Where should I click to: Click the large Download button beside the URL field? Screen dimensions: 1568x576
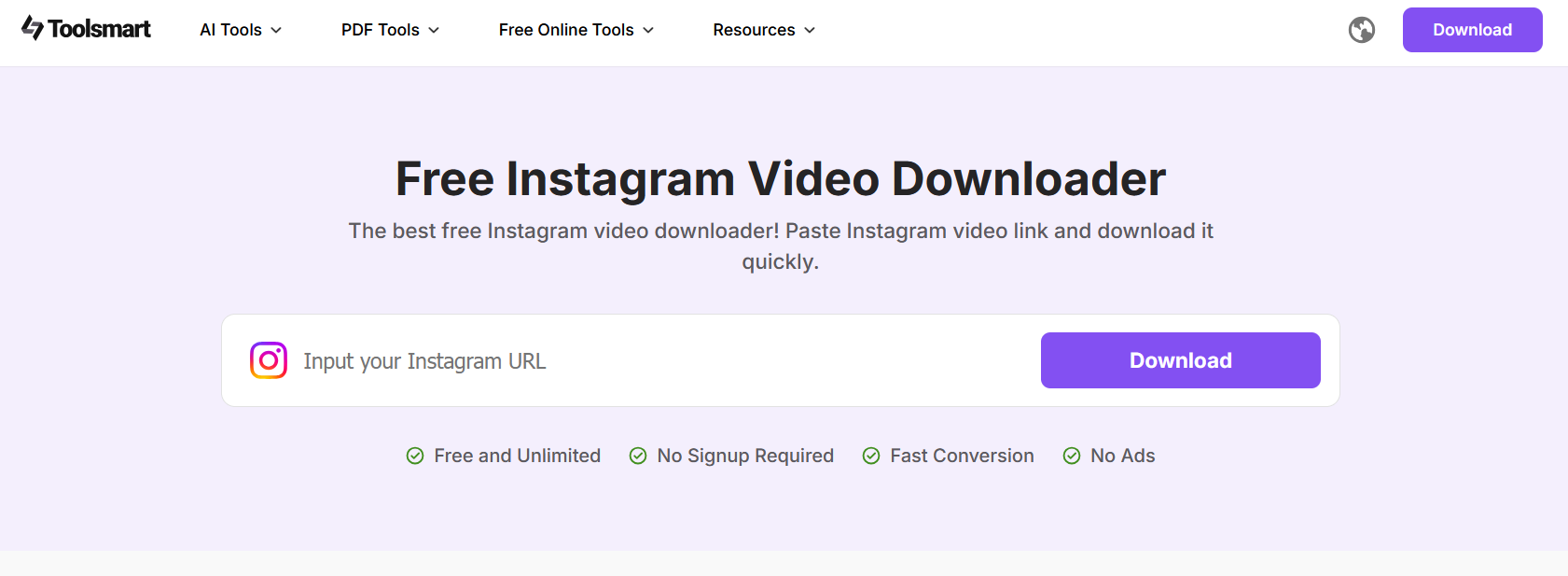[1181, 360]
